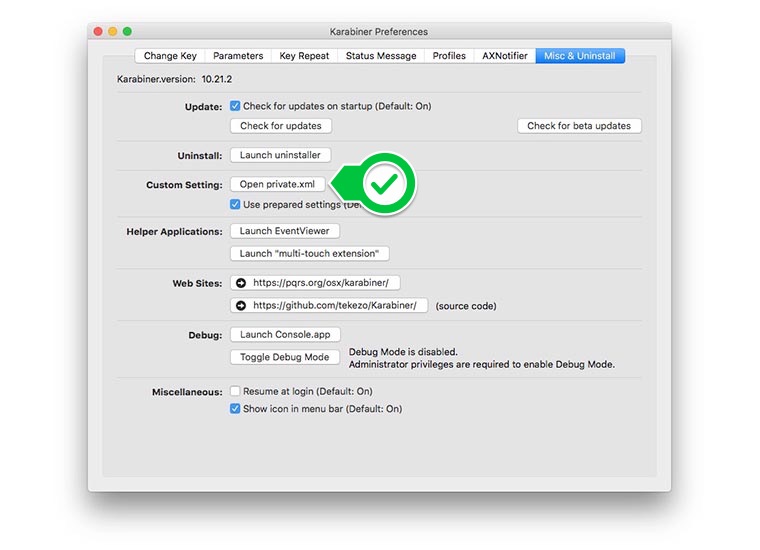Click the (source code) label
760x550 pixels.
point(466,306)
